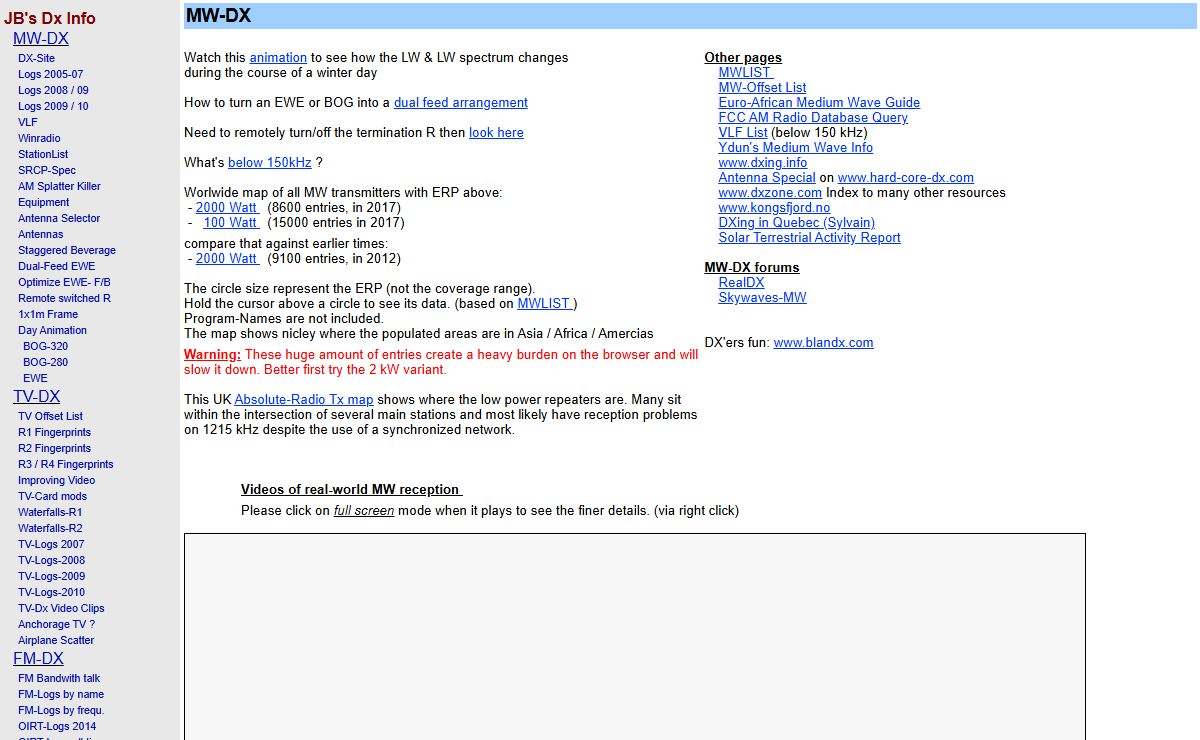Screen dimensions: 1200x740
Task: Open BOG-280 sidebar link
Action: pos(46,362)
